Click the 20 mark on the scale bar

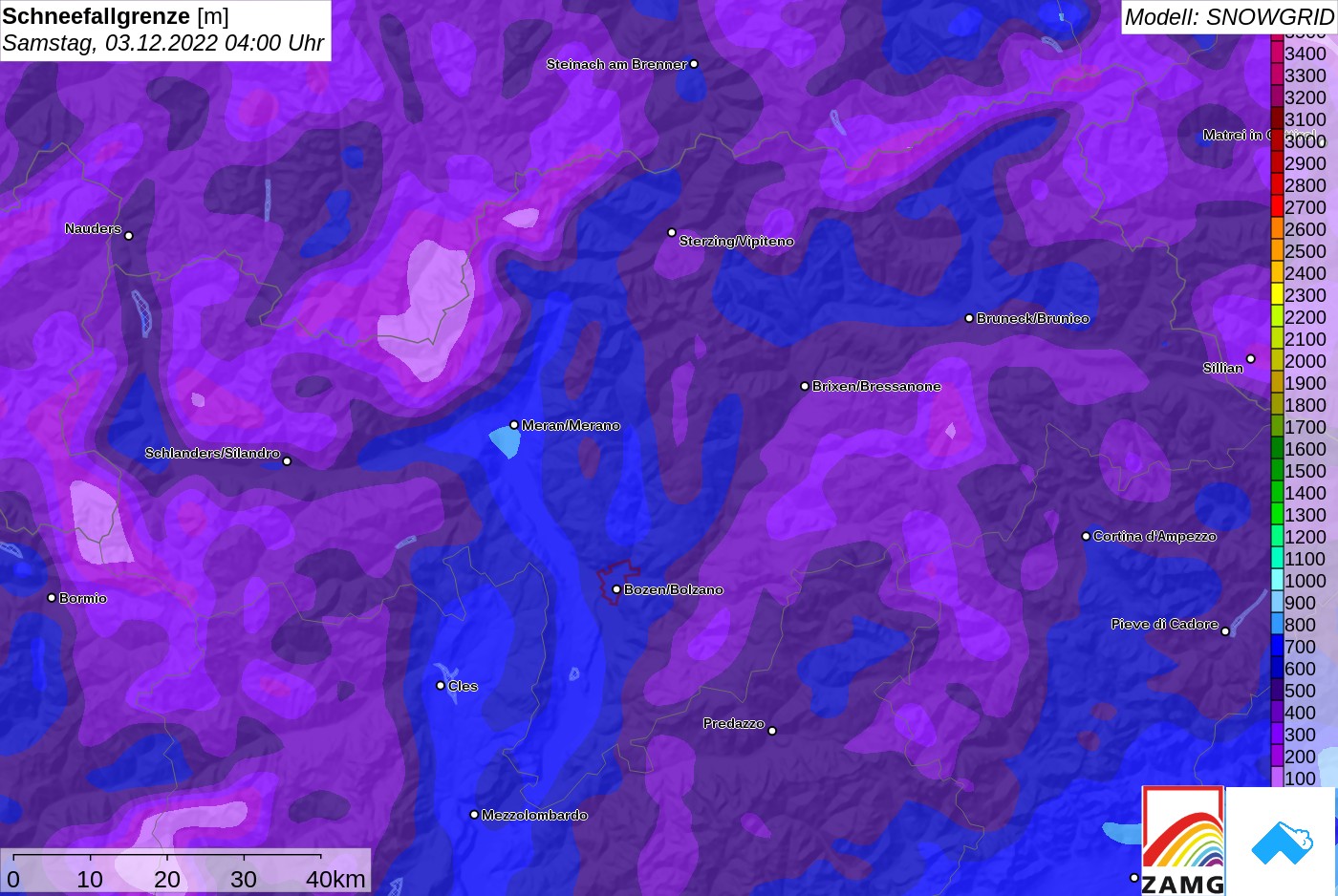click(x=167, y=879)
